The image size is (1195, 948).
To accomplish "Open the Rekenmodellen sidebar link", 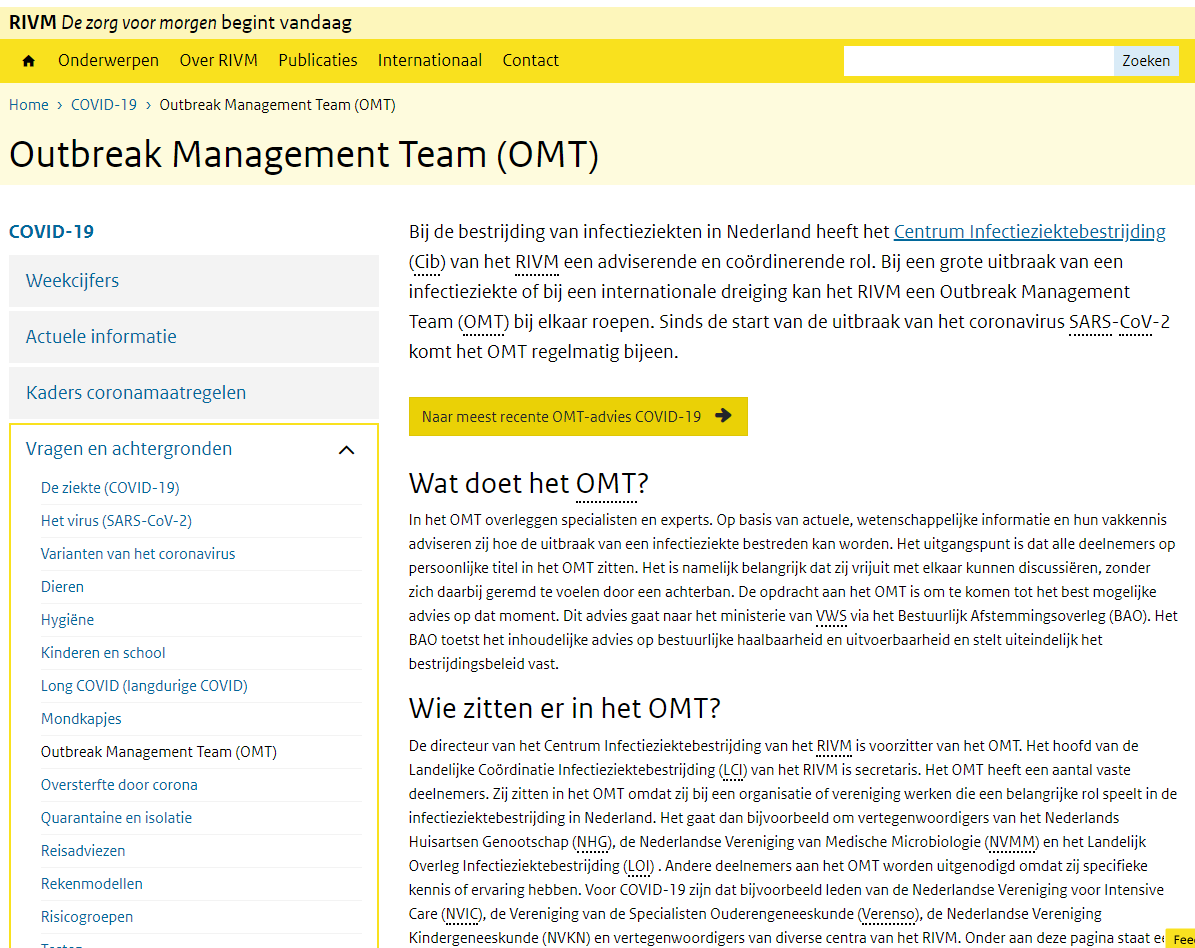I will coord(91,884).
